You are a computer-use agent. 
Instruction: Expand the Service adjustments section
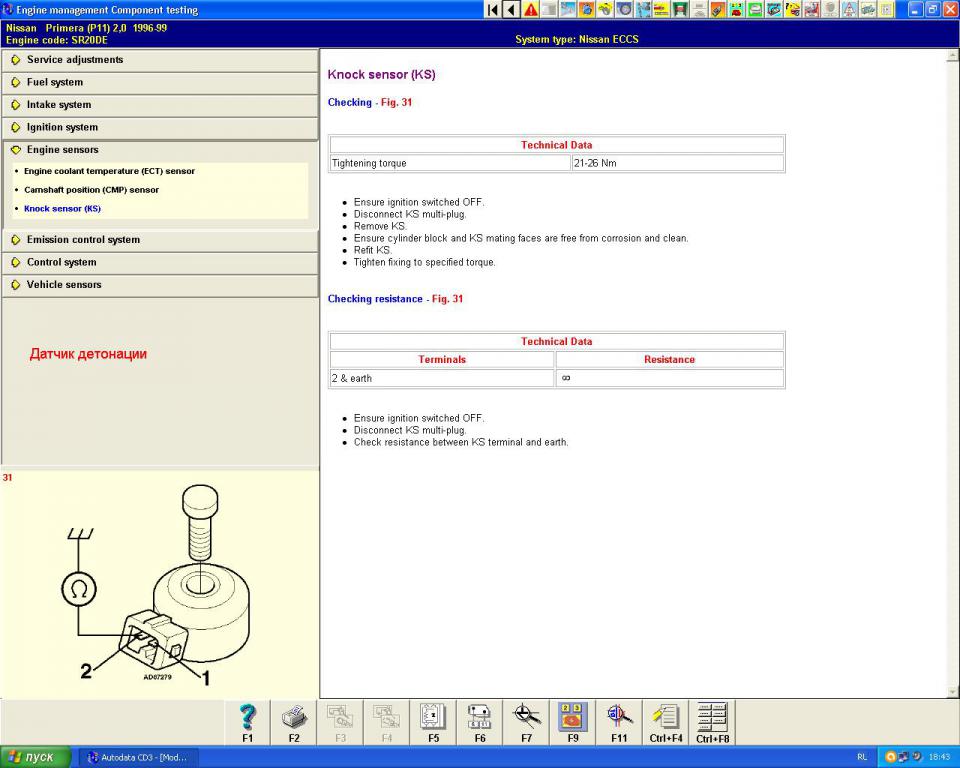[160, 60]
